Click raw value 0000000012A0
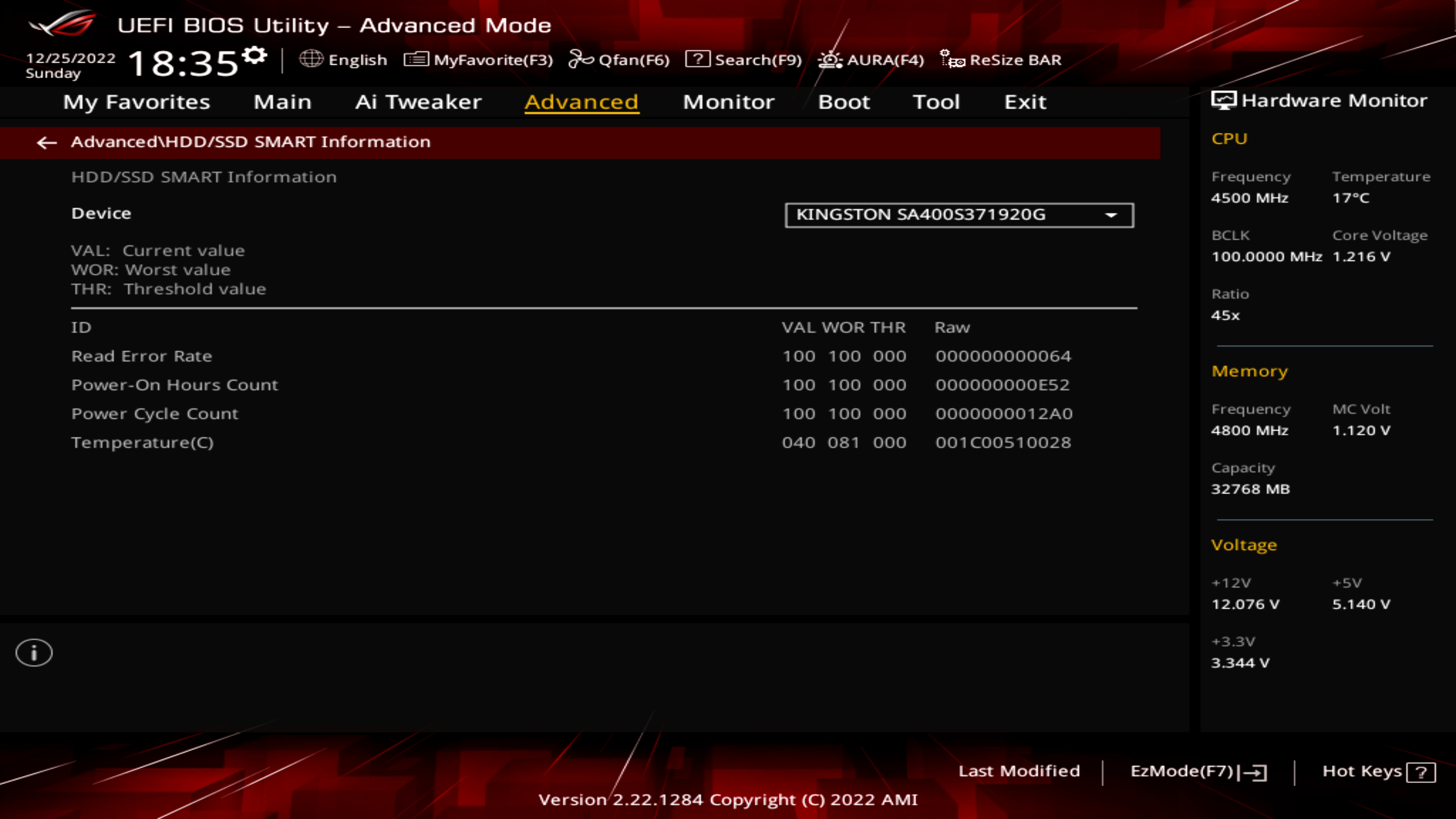Viewport: 1456px width, 819px height. pyautogui.click(x=1004, y=414)
